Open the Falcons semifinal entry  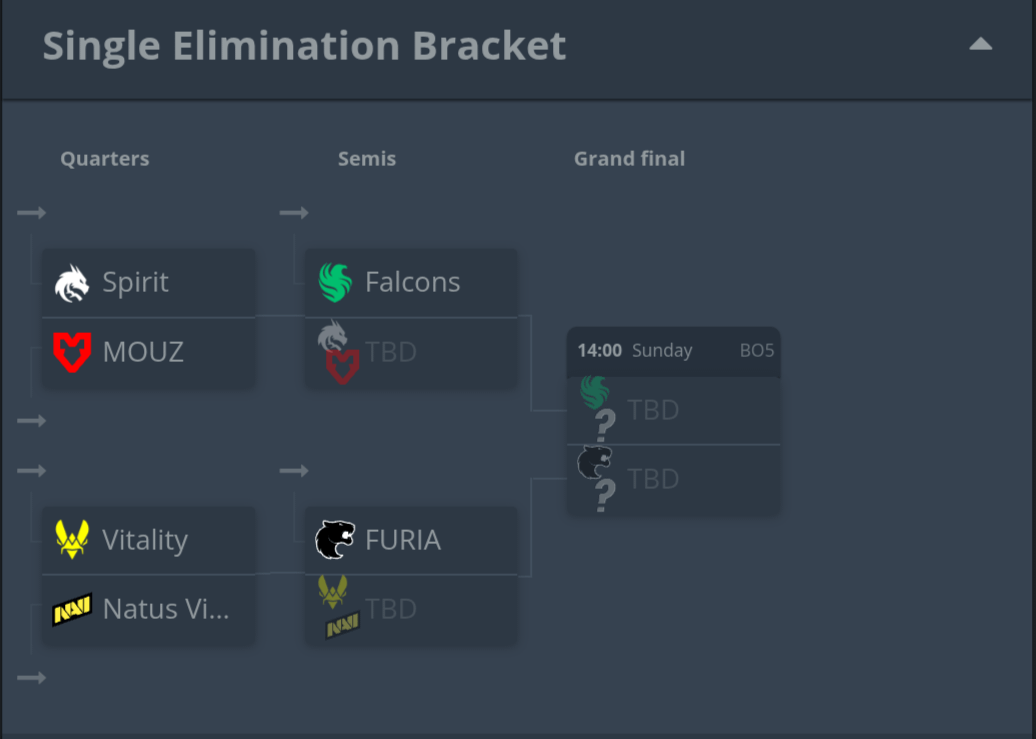click(412, 283)
